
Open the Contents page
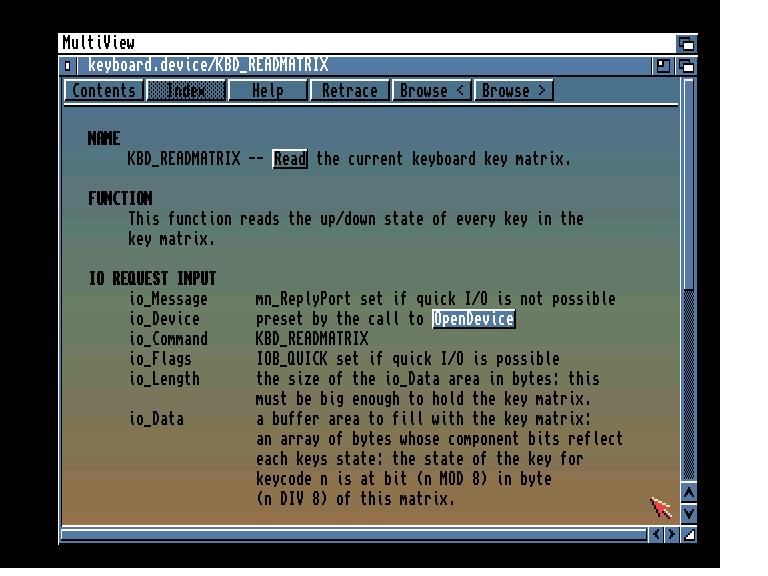[104, 91]
